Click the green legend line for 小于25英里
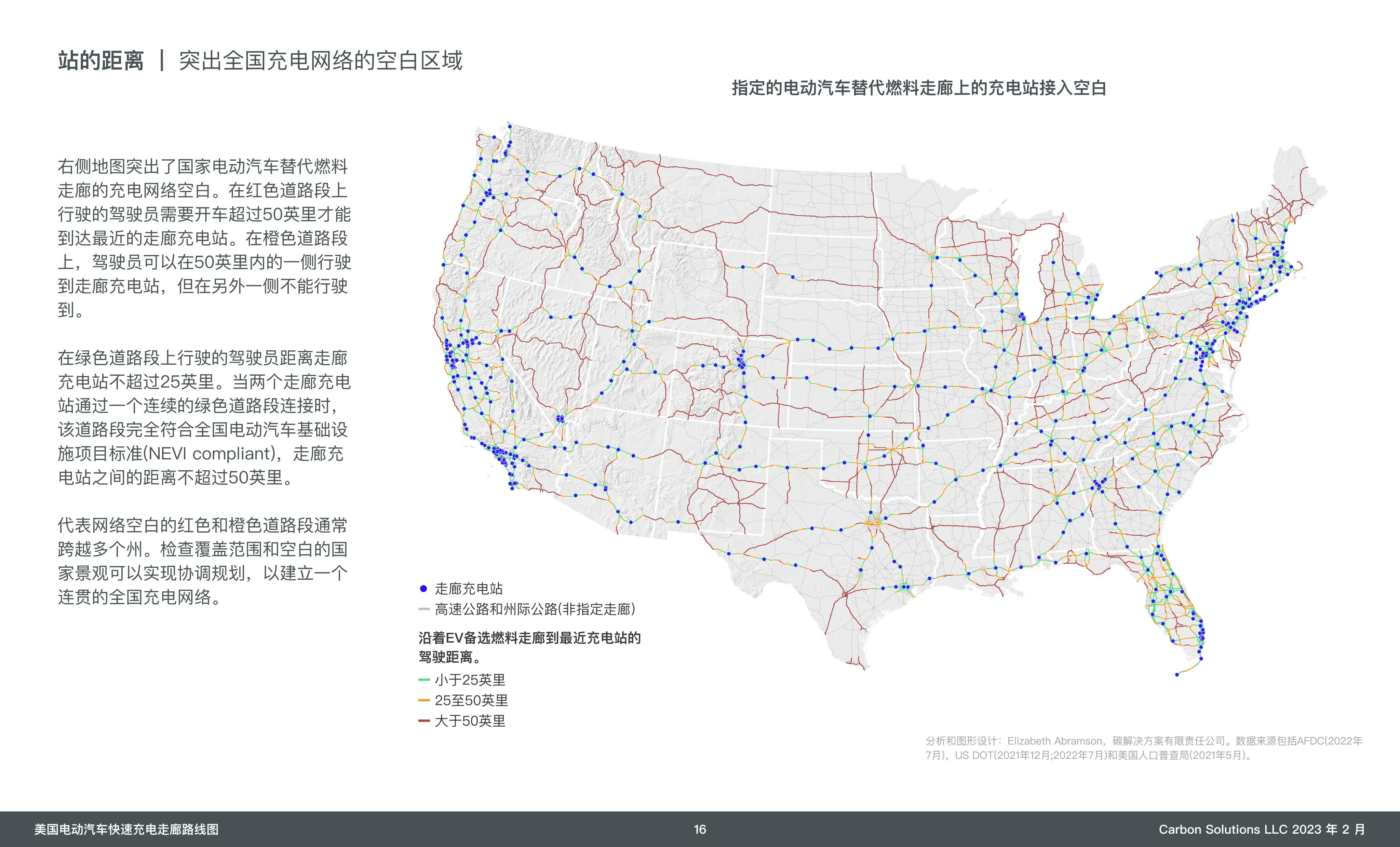 click(424, 680)
